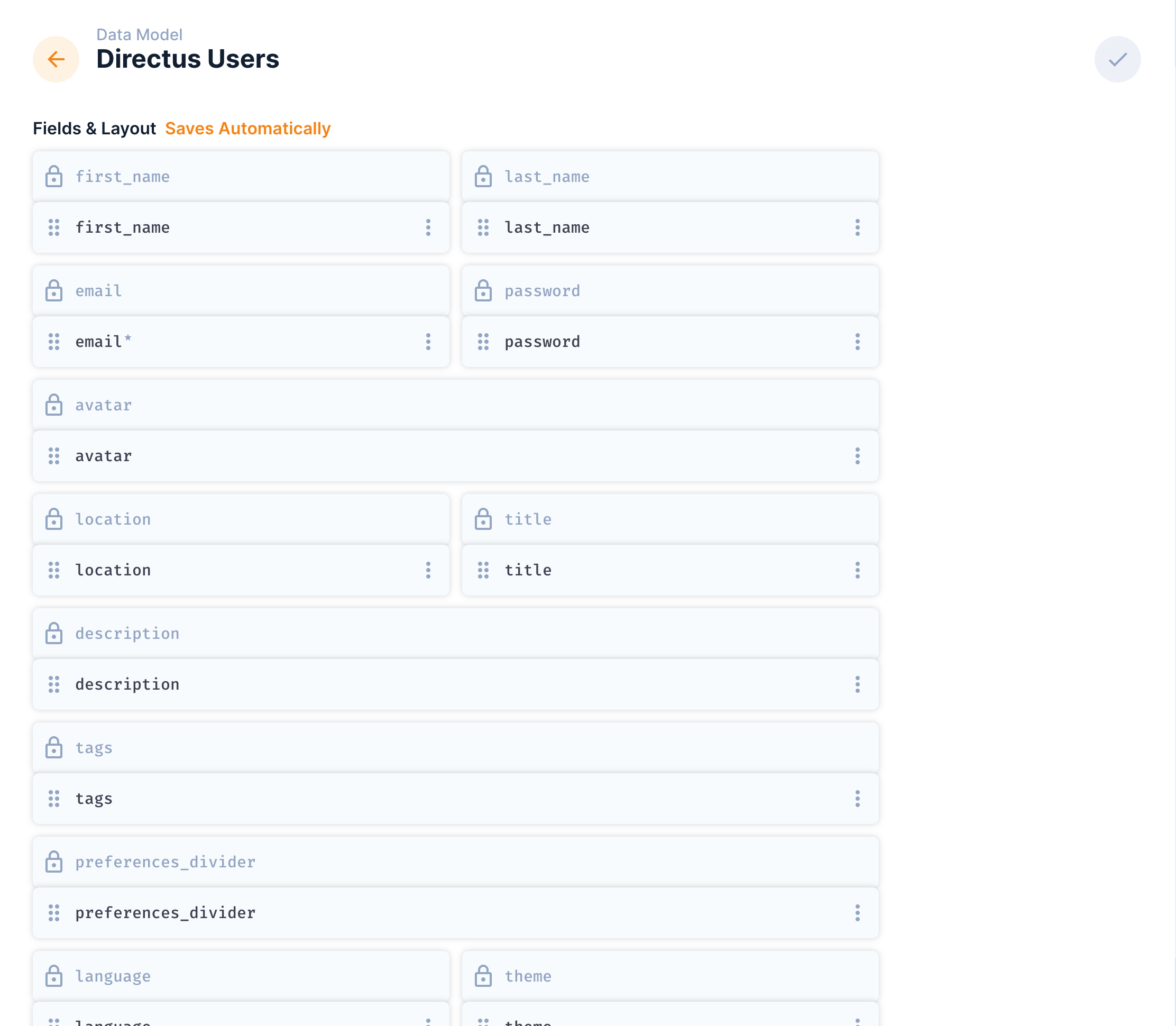Click the lock icon on first_name field
Image resolution: width=1176 pixels, height=1026 pixels.
point(54,177)
